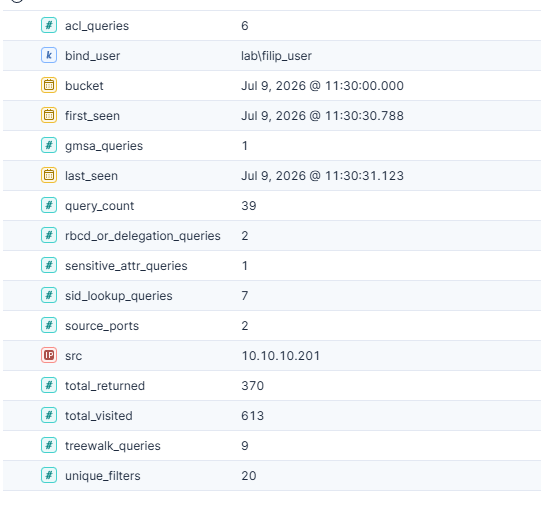Select the sid_lookup_queries field name

coord(119,296)
